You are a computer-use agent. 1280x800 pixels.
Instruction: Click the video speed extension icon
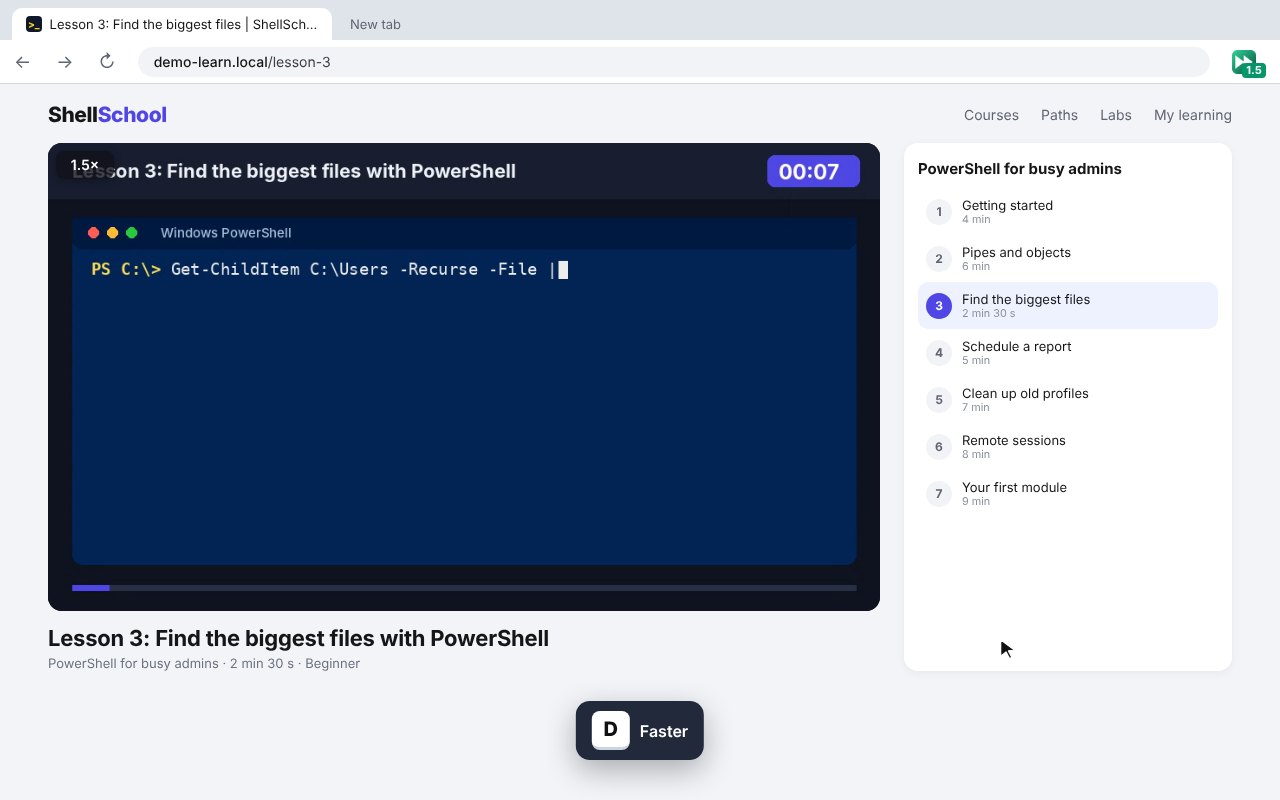click(x=1247, y=63)
